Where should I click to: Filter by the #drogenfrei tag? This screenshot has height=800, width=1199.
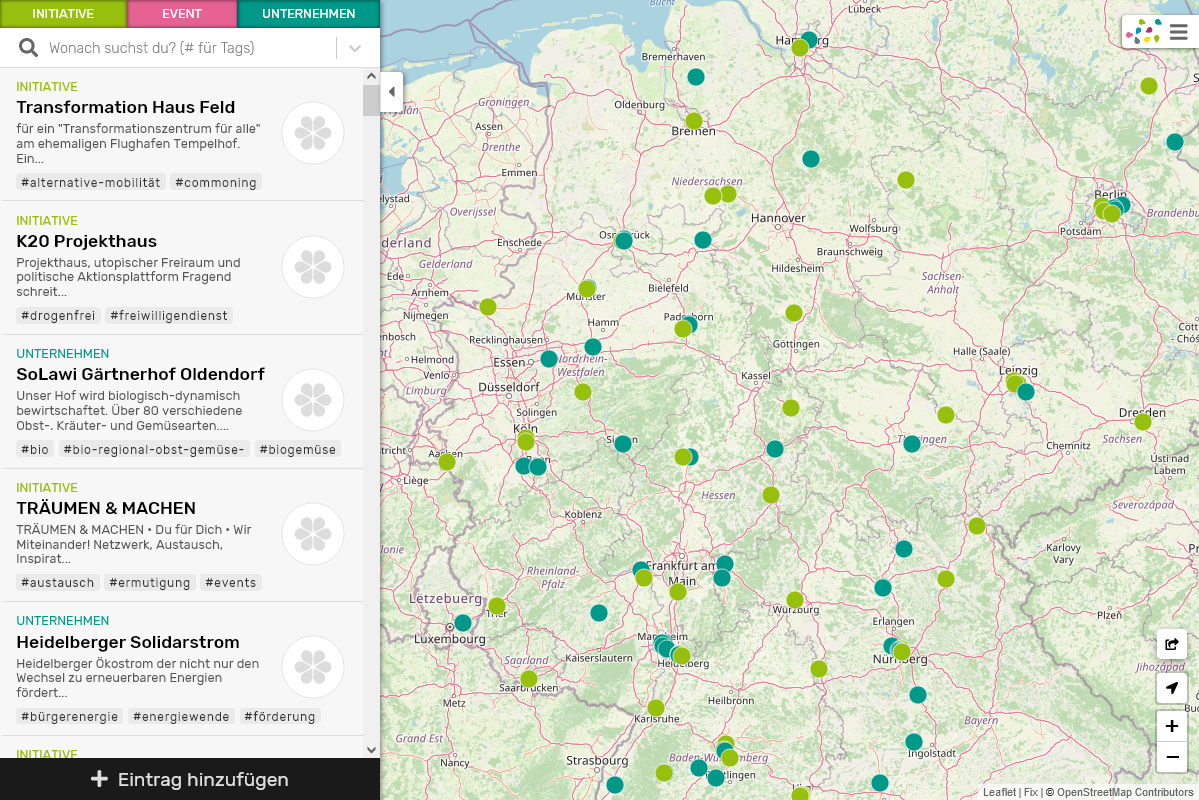tap(58, 316)
